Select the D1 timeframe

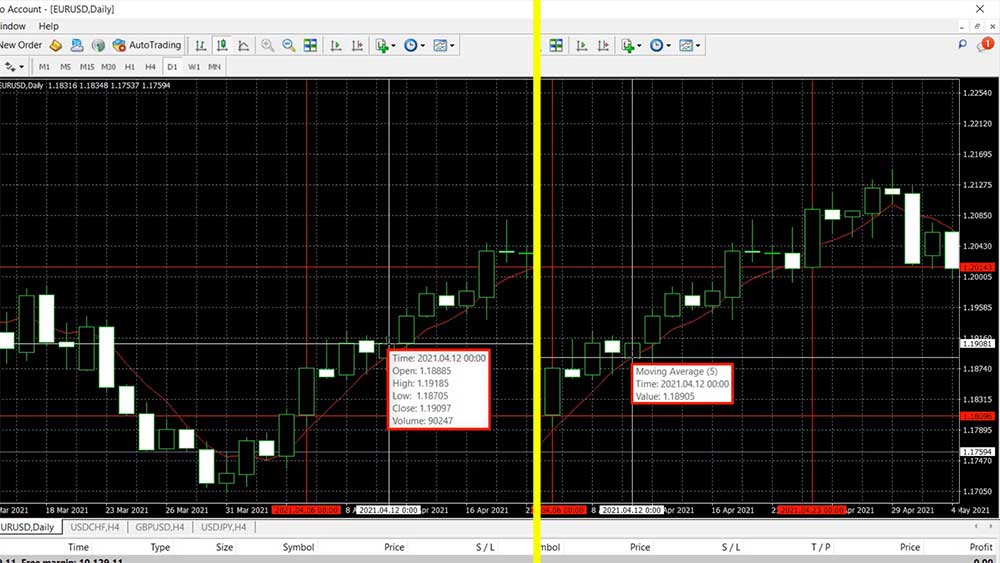click(172, 66)
